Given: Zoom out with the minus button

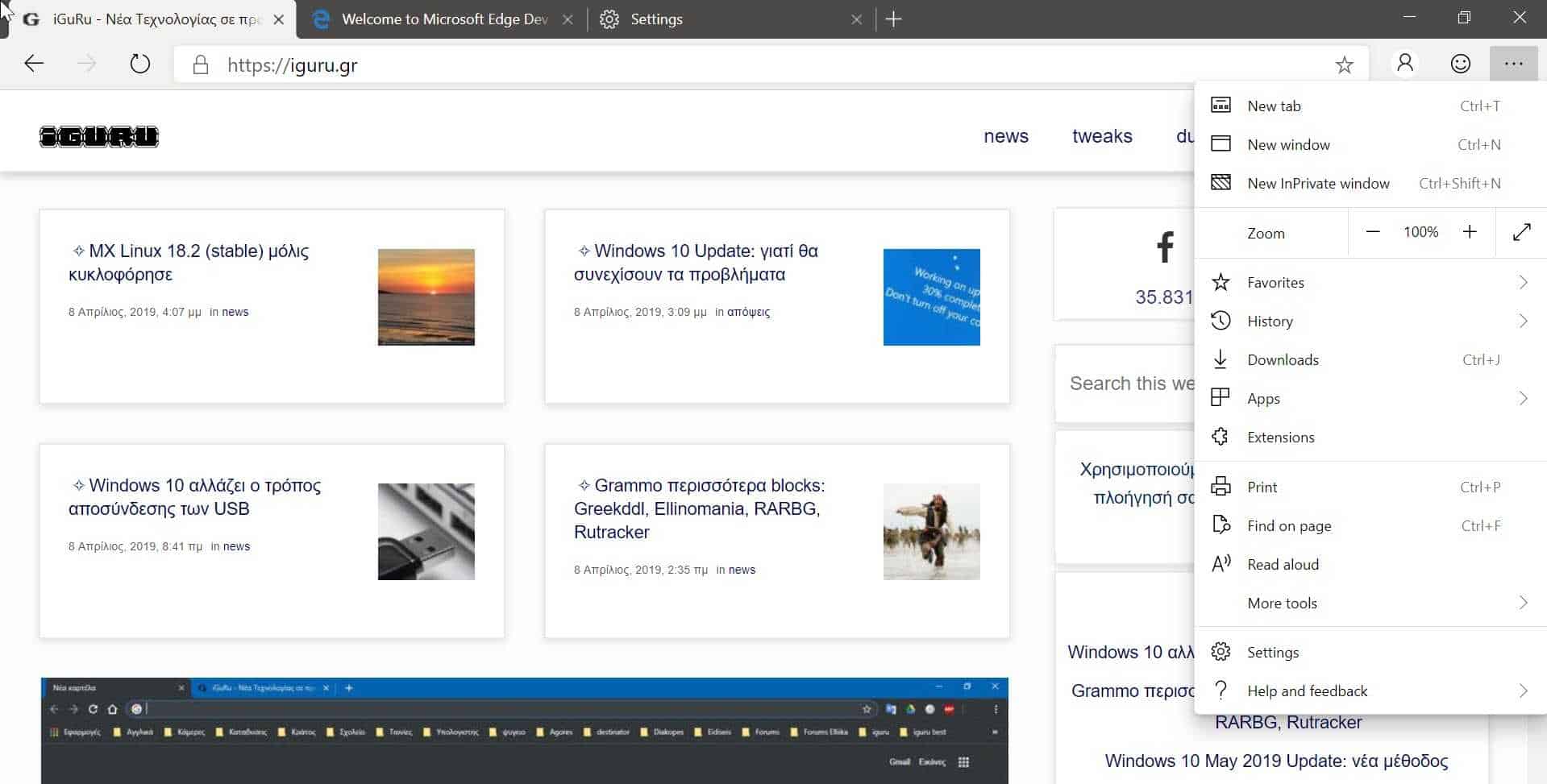Looking at the screenshot, I should click(x=1373, y=232).
